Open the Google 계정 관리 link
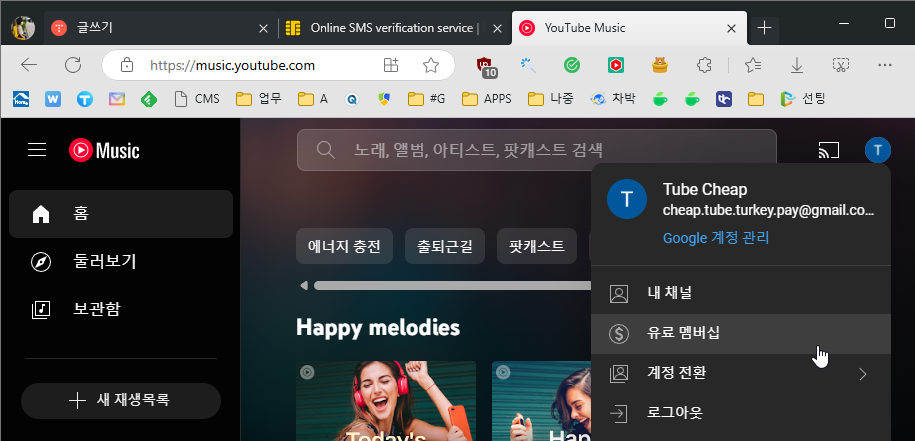The image size is (915, 441). 716,238
